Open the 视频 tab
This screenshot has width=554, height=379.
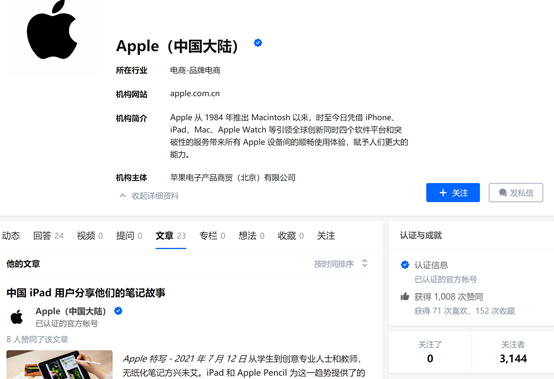[x=90, y=236]
